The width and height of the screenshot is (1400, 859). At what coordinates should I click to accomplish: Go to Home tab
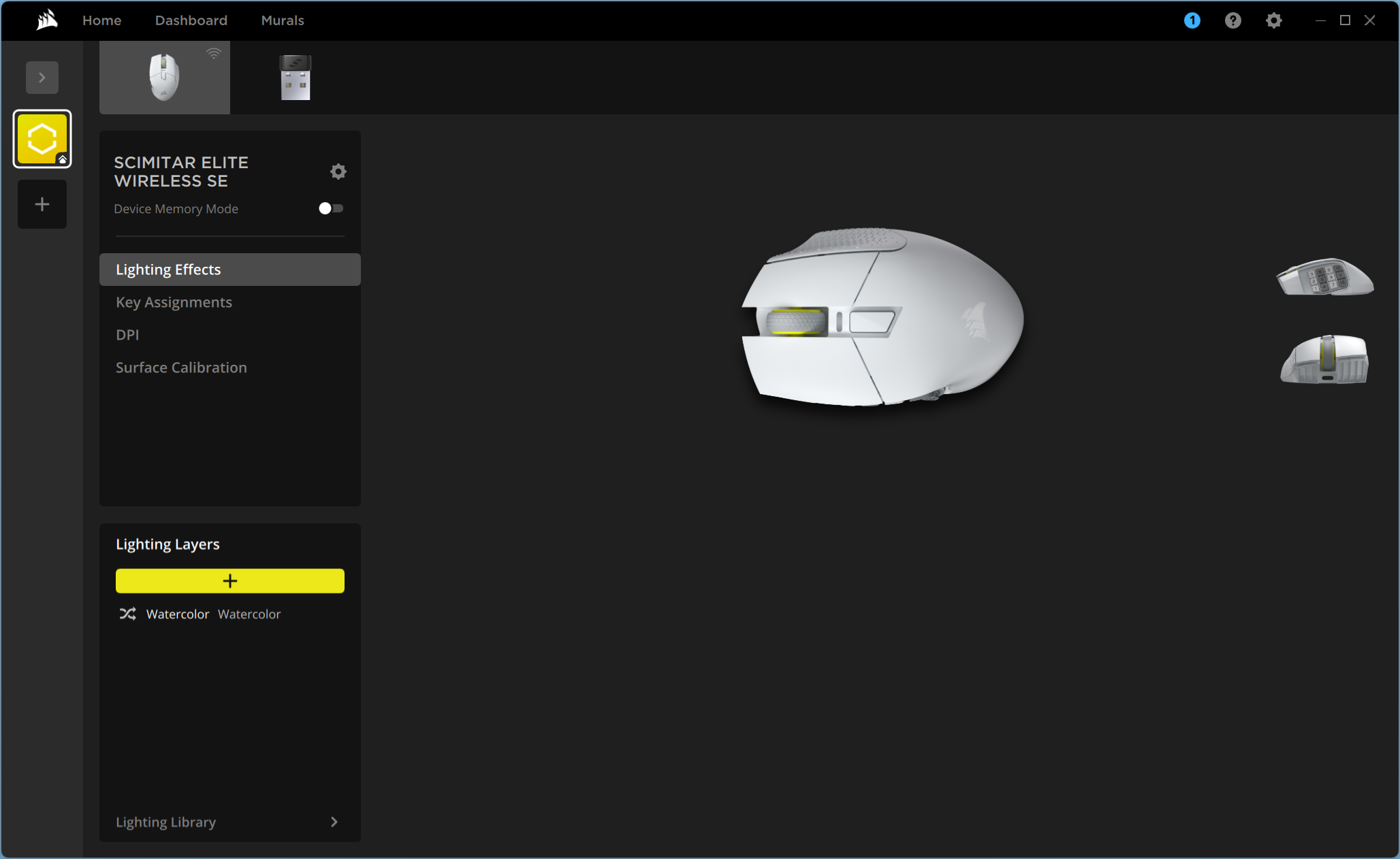[102, 20]
